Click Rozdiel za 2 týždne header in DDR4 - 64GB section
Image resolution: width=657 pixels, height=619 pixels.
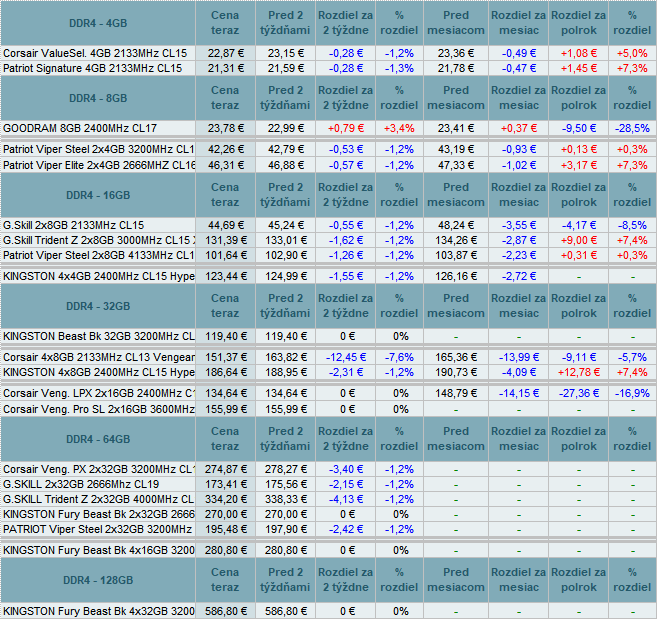pyautogui.click(x=346, y=439)
